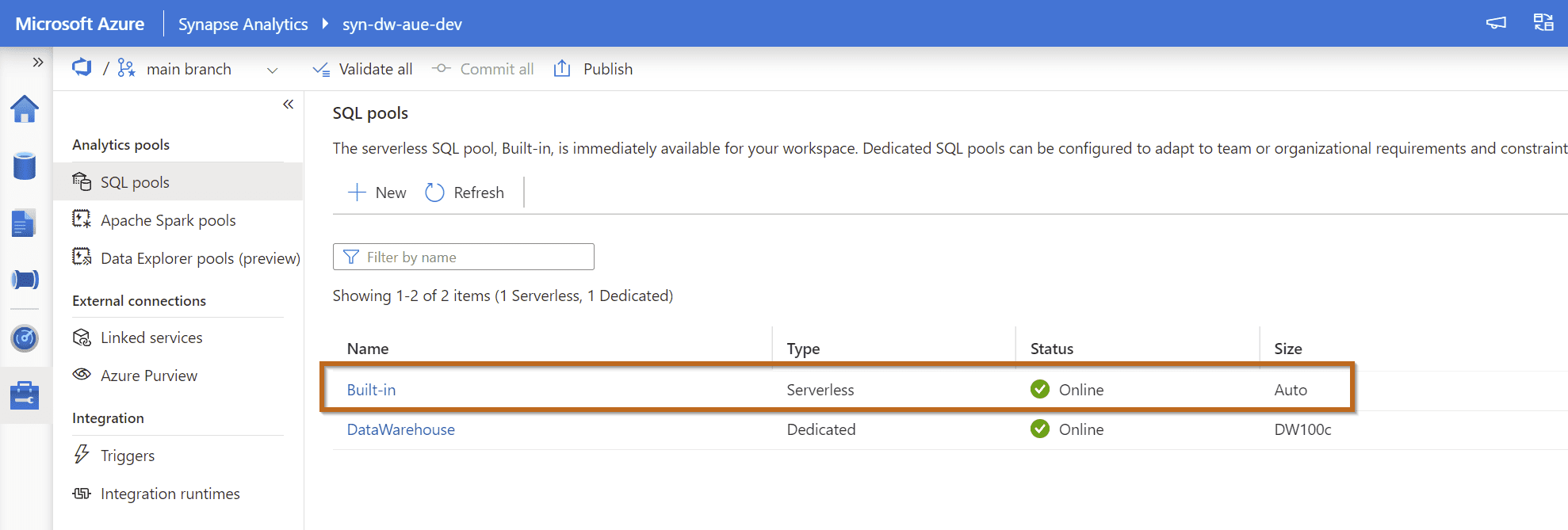Click the syn-dw-aue-dev workspace breadcrumb
Screen dimensions: 1568x530
tap(402, 25)
